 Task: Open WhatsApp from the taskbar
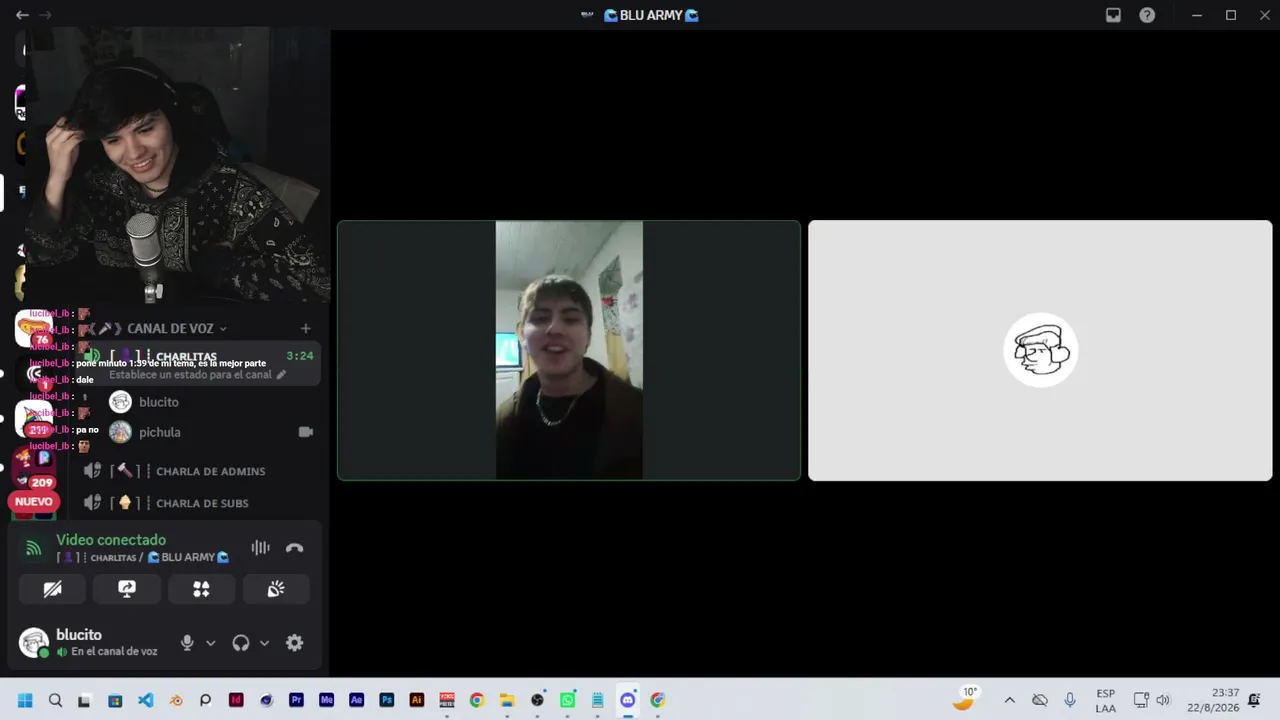point(567,700)
